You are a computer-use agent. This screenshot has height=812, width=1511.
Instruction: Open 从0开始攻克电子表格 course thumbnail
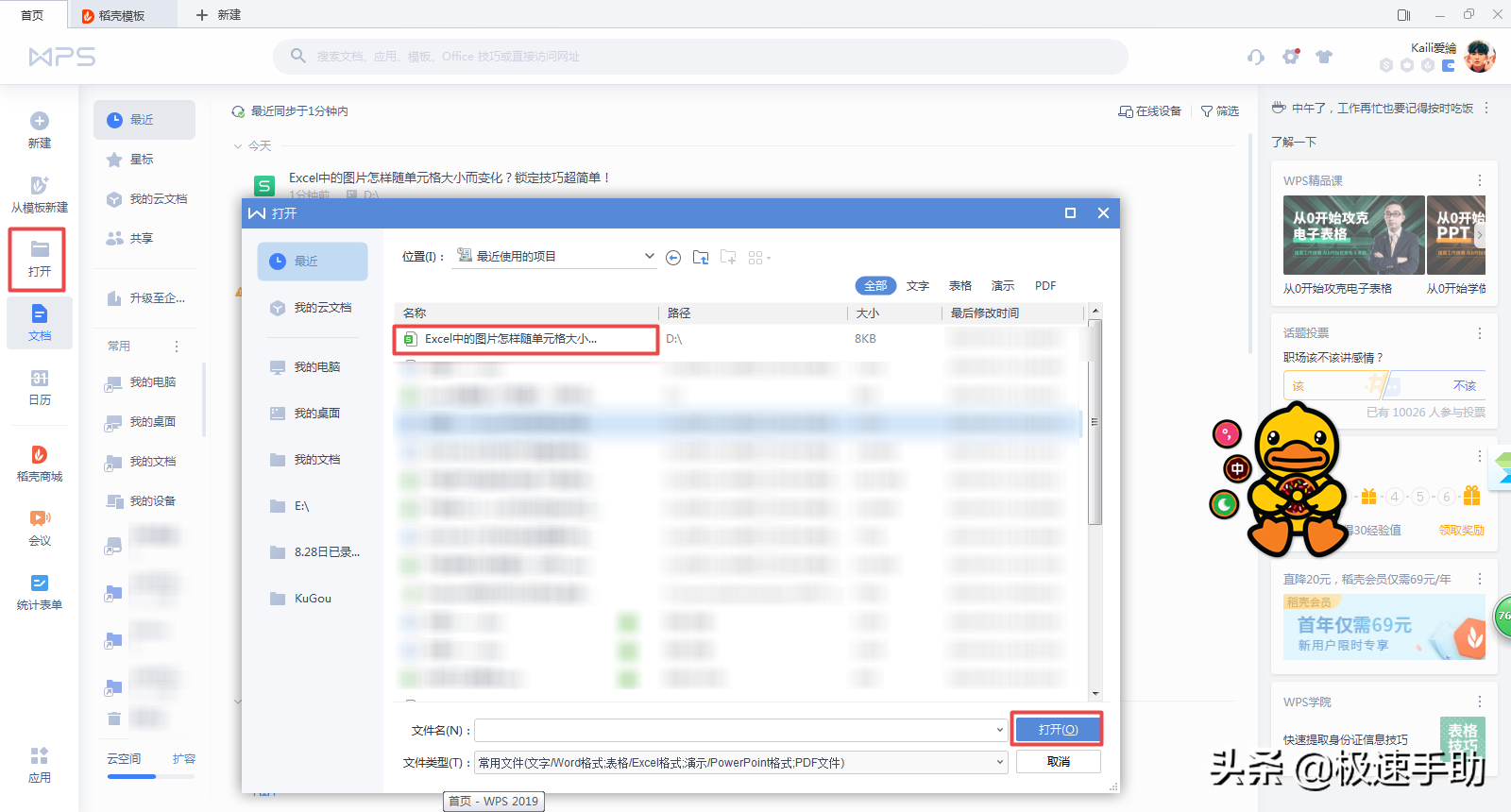click(x=1353, y=235)
